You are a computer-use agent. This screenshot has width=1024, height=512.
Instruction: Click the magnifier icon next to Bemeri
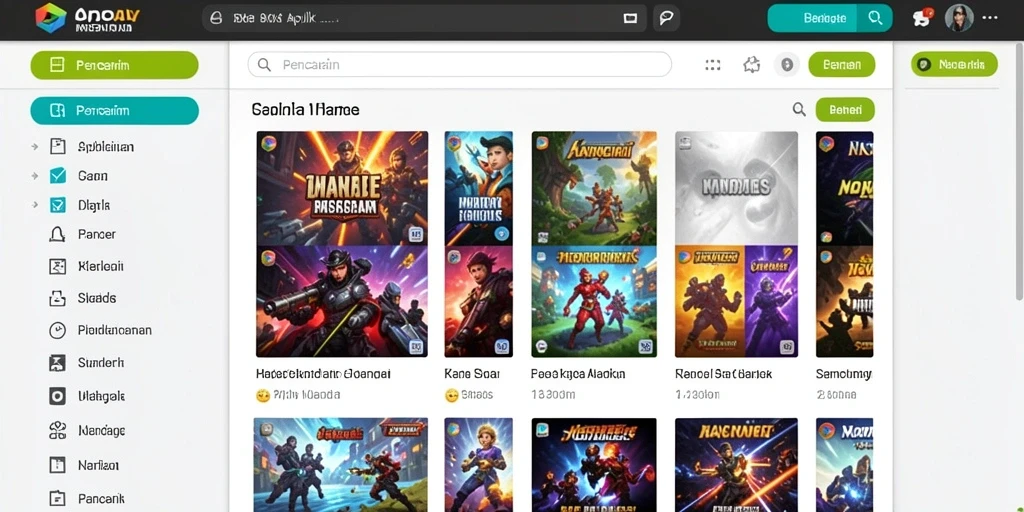pos(799,110)
